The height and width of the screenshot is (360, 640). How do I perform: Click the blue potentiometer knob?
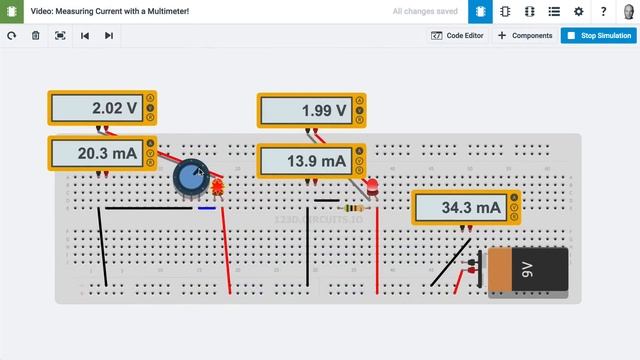(191, 178)
